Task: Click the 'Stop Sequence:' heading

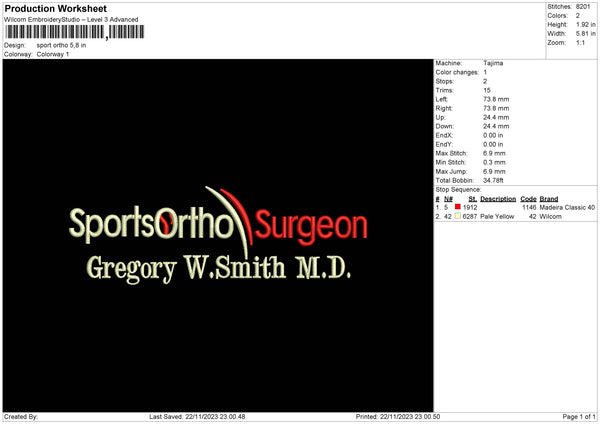Action: click(x=458, y=189)
